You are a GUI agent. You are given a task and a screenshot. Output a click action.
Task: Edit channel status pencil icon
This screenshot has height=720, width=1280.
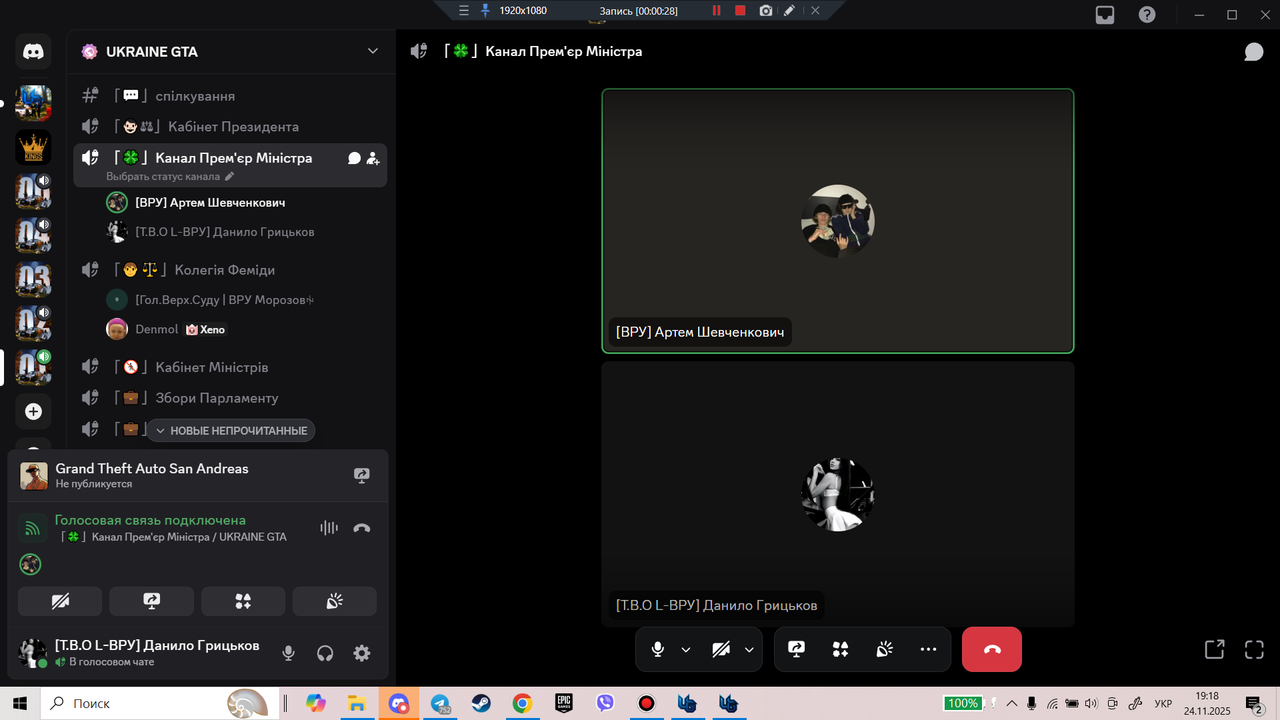tap(229, 176)
